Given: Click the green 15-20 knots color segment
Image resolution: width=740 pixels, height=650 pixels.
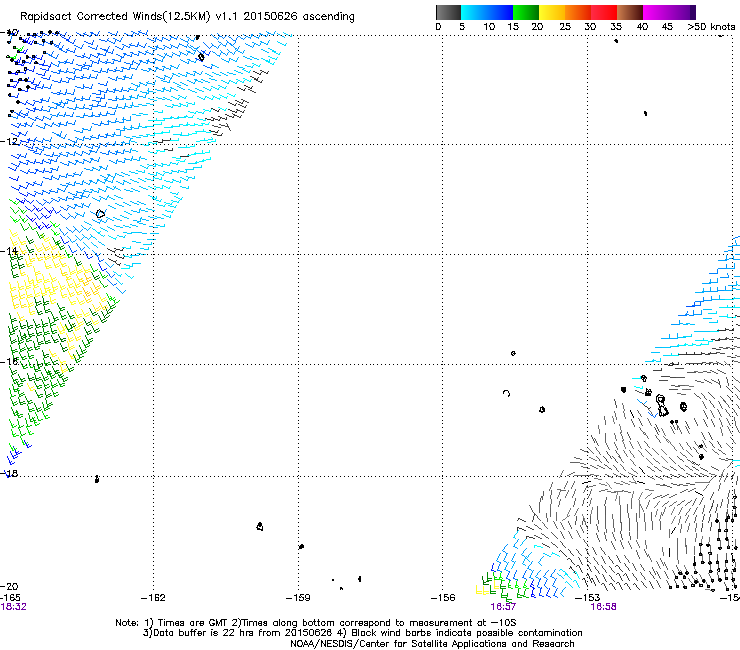Looking at the screenshot, I should click(x=526, y=12).
